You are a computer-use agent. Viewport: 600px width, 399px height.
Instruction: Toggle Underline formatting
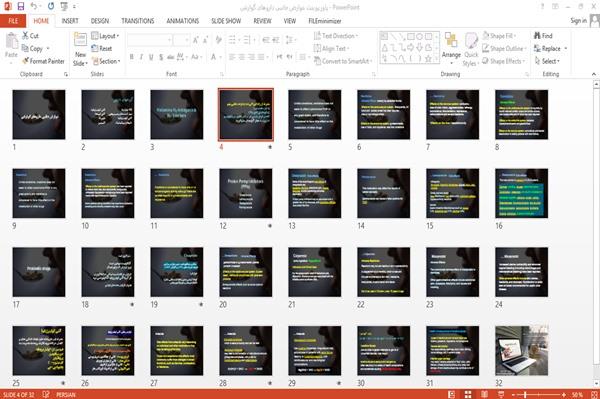coord(151,57)
